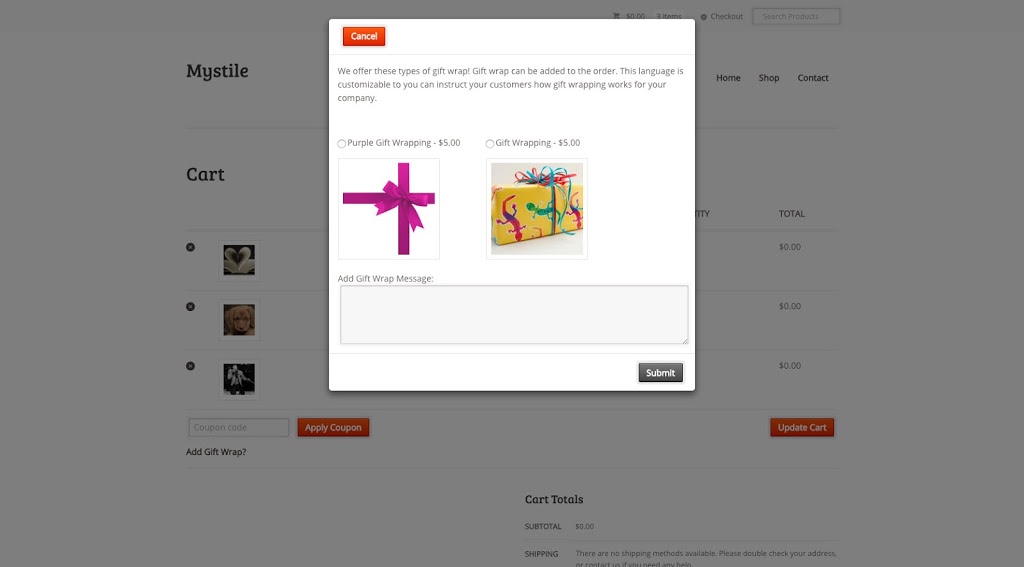Click into the Add Gift Wrap Message box
The image size is (1024, 567).
tap(514, 314)
